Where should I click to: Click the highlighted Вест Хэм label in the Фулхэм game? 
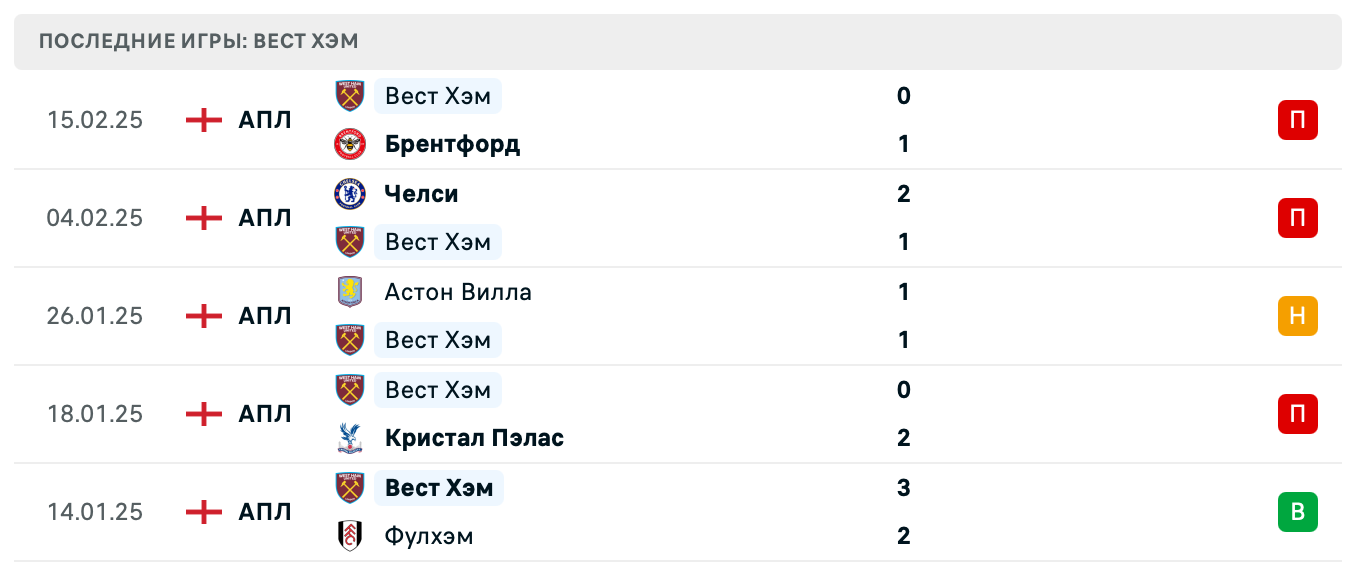[x=439, y=488]
